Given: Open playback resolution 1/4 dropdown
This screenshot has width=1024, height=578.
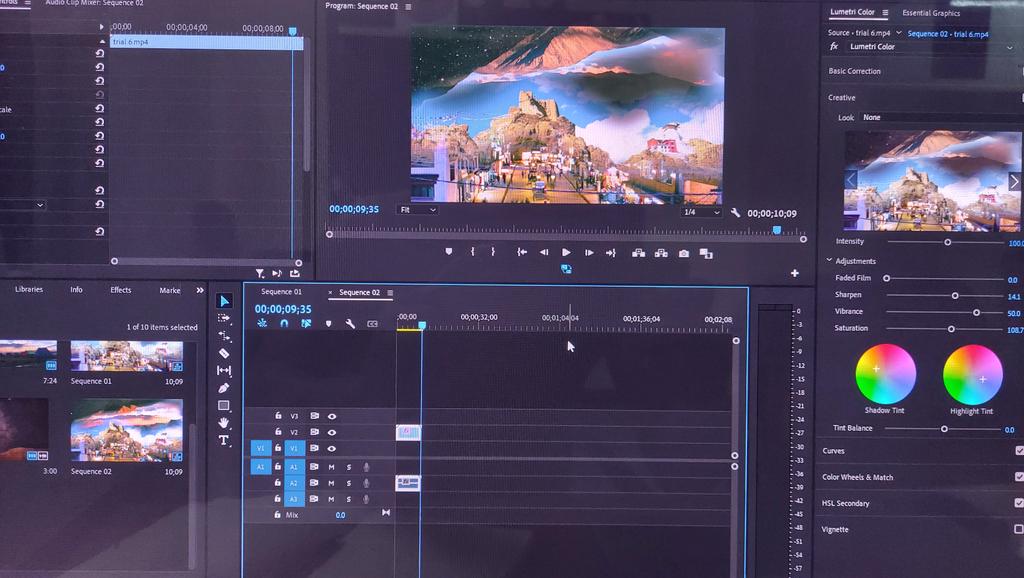Looking at the screenshot, I should point(701,212).
